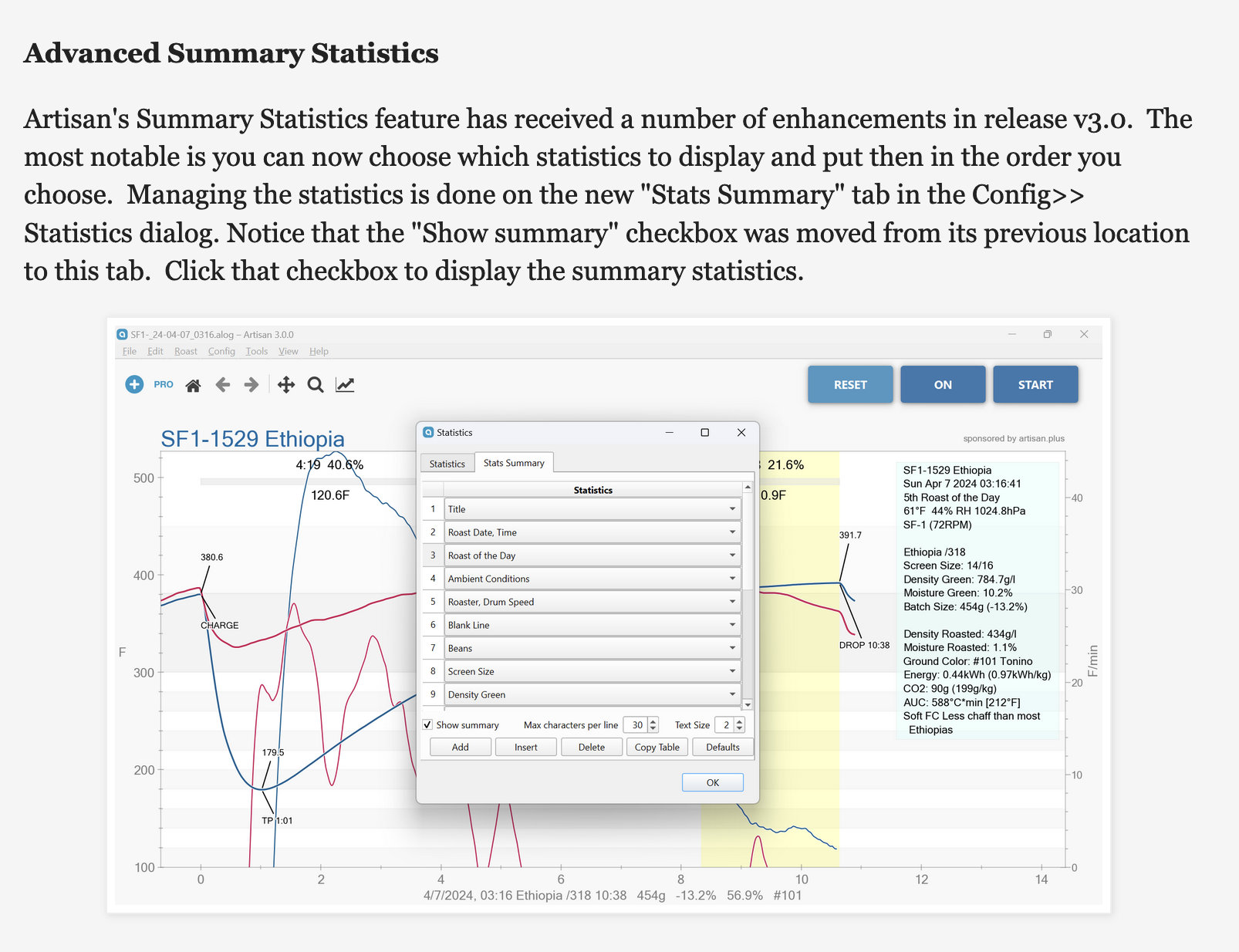Click the blue plus icon in toolbar

(x=134, y=384)
